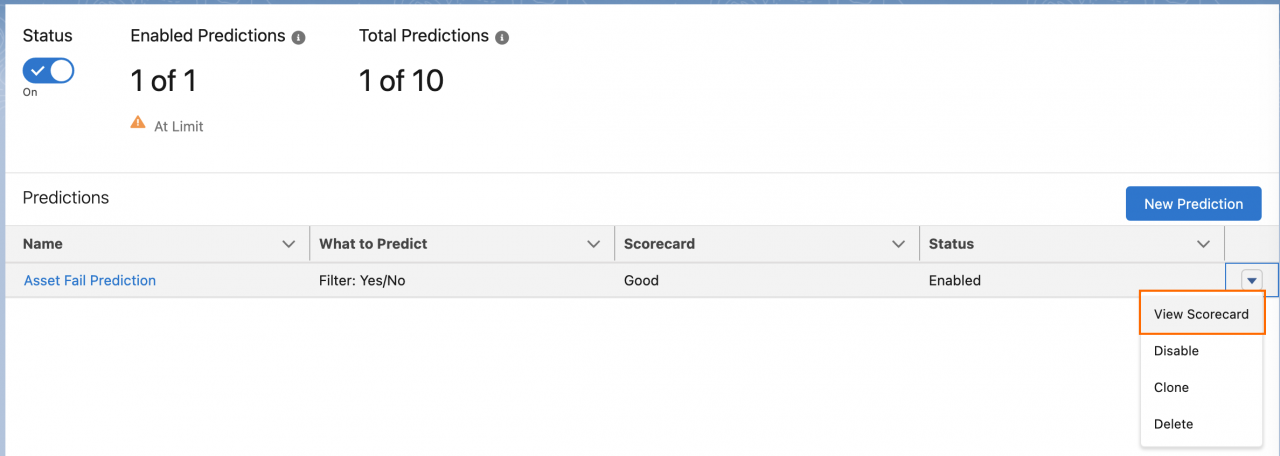The width and height of the screenshot is (1280, 456).
Task: Click the At Limit warning icon
Action: click(x=138, y=122)
